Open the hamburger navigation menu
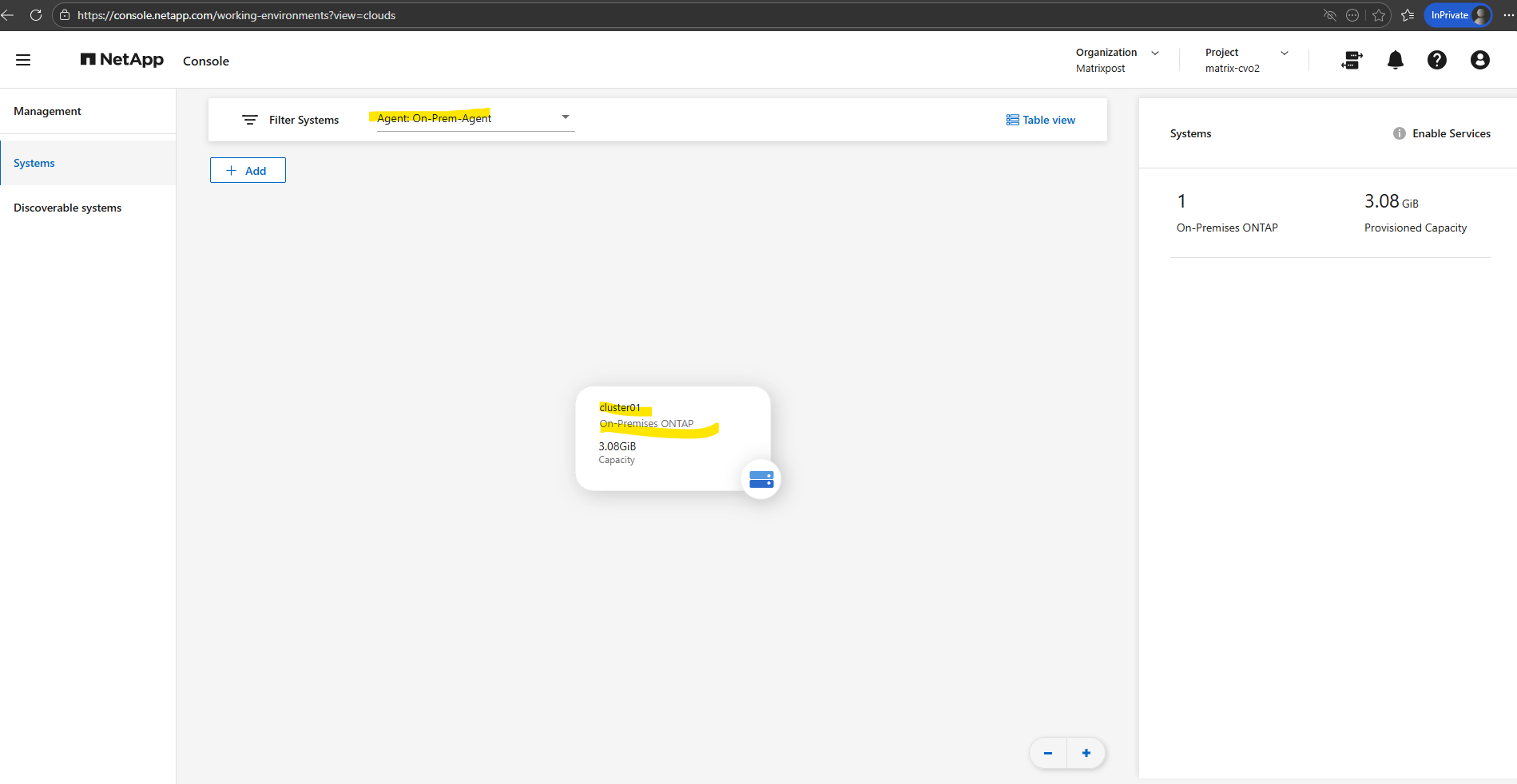 [x=23, y=60]
